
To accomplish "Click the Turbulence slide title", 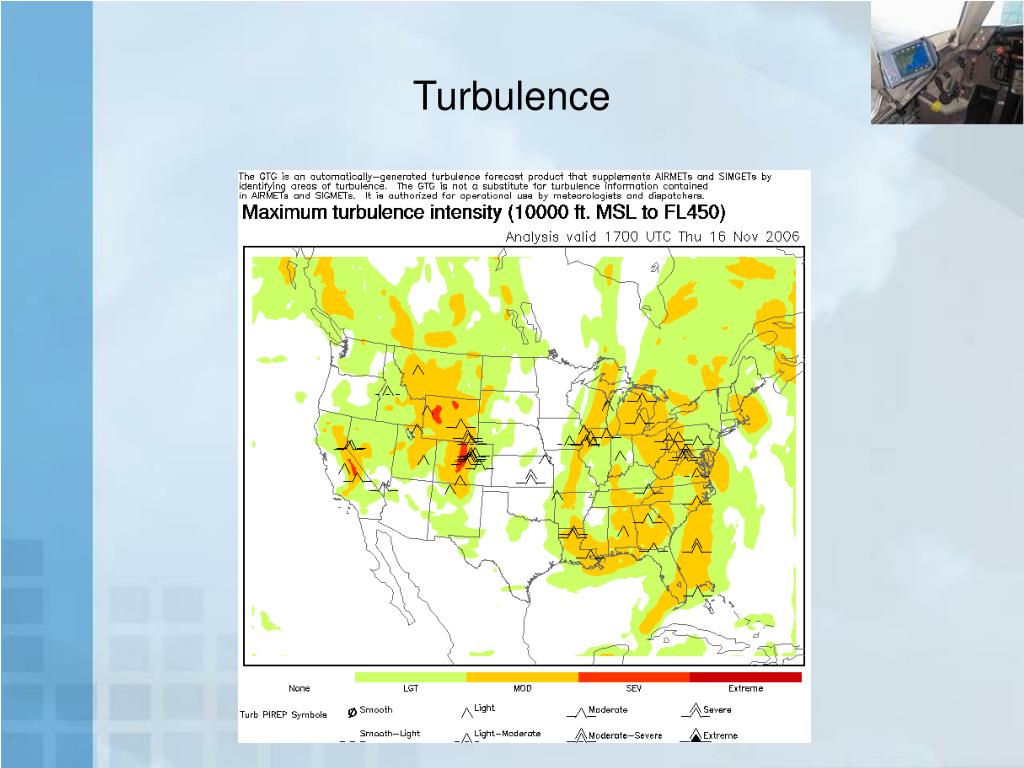I will 511,96.
